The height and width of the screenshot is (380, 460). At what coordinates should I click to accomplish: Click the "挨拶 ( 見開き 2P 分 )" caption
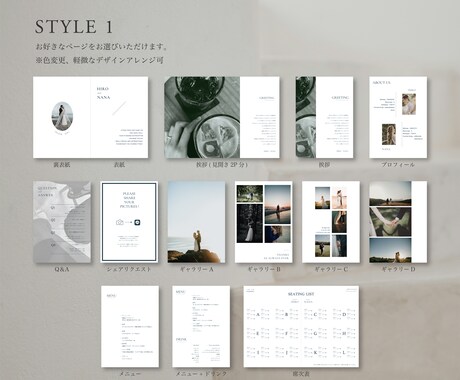222,165
